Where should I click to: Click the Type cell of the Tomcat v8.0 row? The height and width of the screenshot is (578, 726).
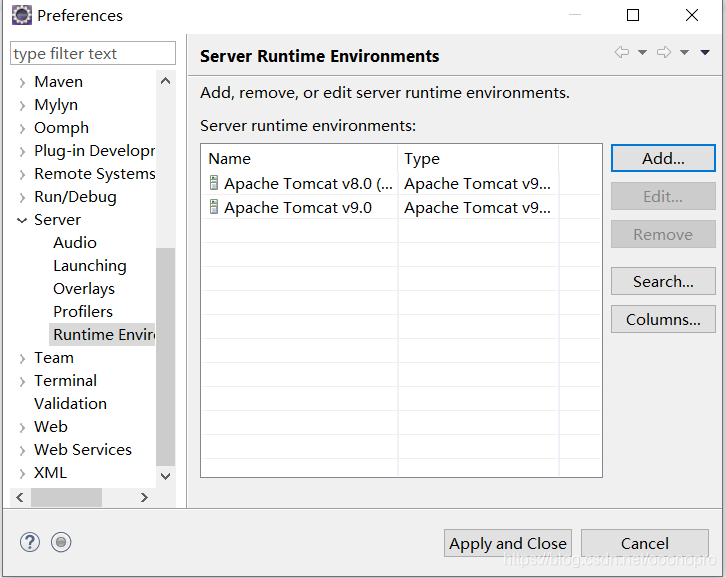pos(477,183)
